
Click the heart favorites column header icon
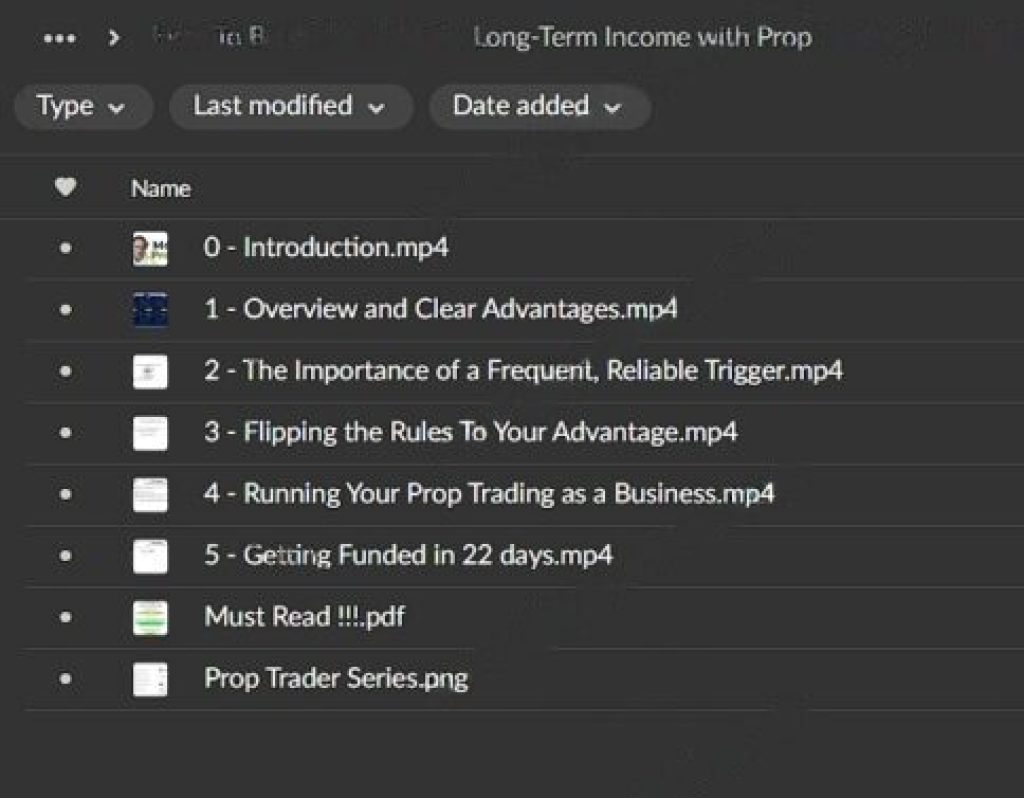pos(65,187)
